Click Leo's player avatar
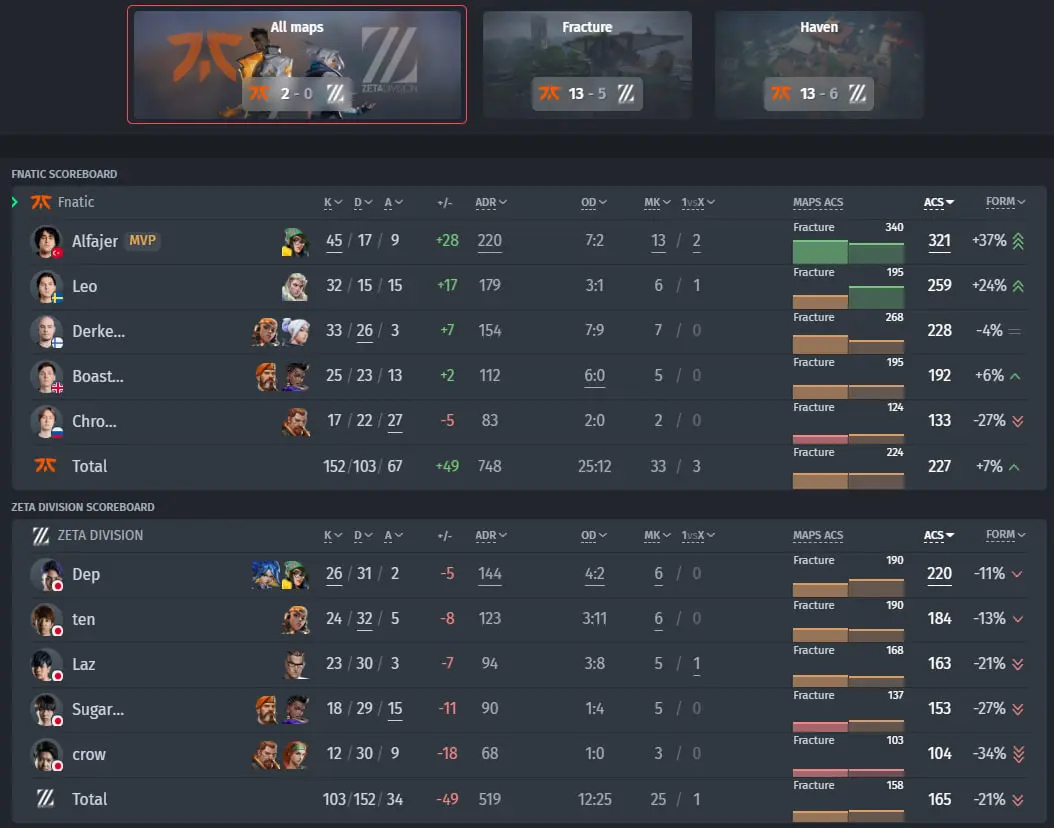 point(46,286)
